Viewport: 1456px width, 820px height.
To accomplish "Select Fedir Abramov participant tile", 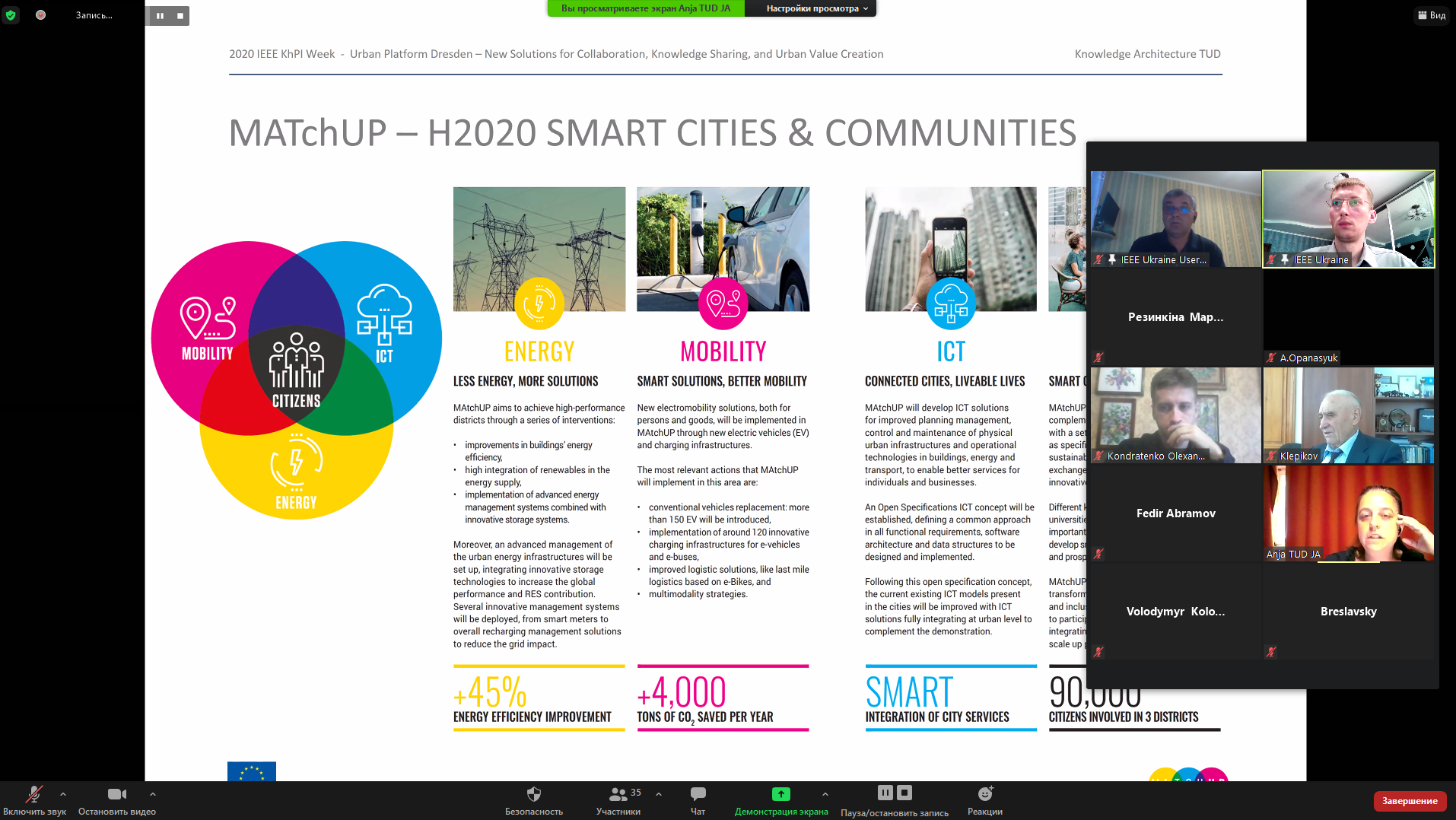I will click(x=1175, y=513).
